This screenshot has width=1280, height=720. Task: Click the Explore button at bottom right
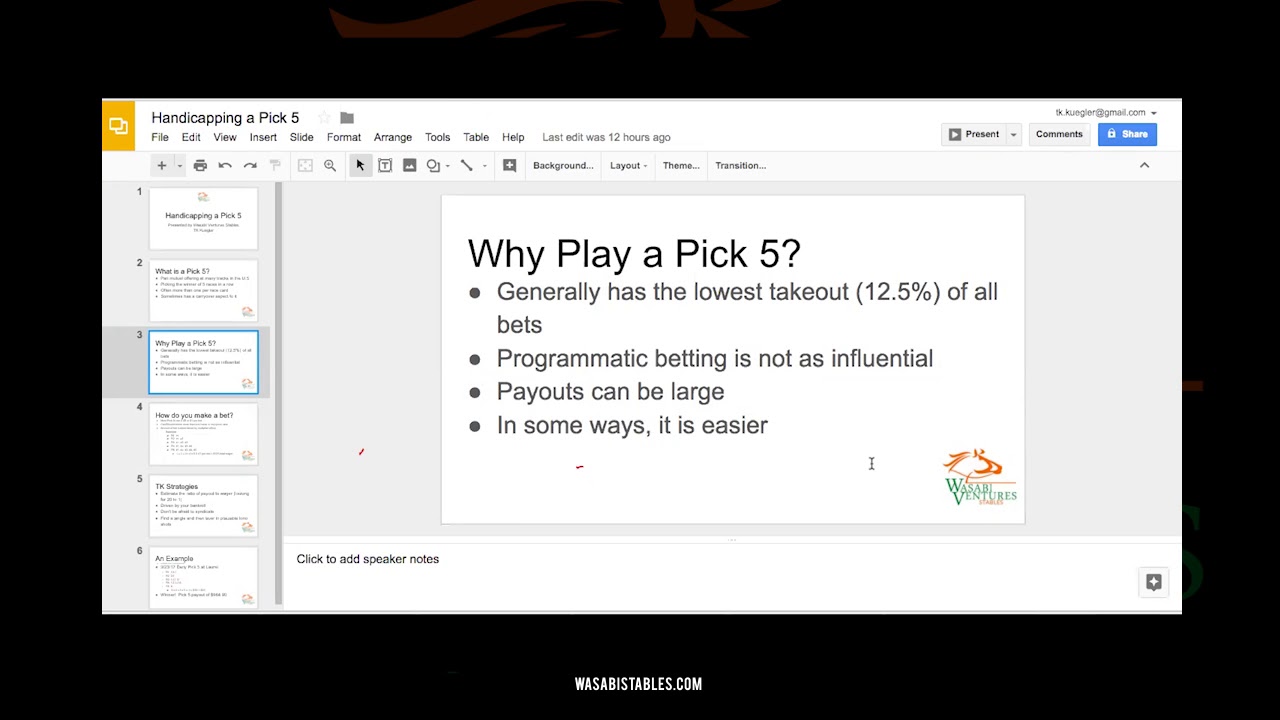point(1154,582)
